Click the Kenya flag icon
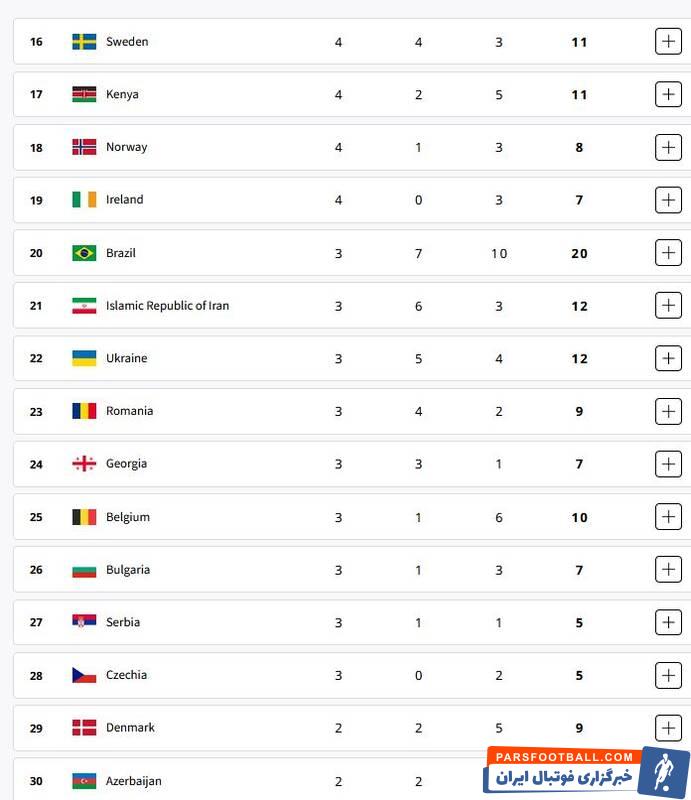The image size is (691, 800). pos(84,94)
